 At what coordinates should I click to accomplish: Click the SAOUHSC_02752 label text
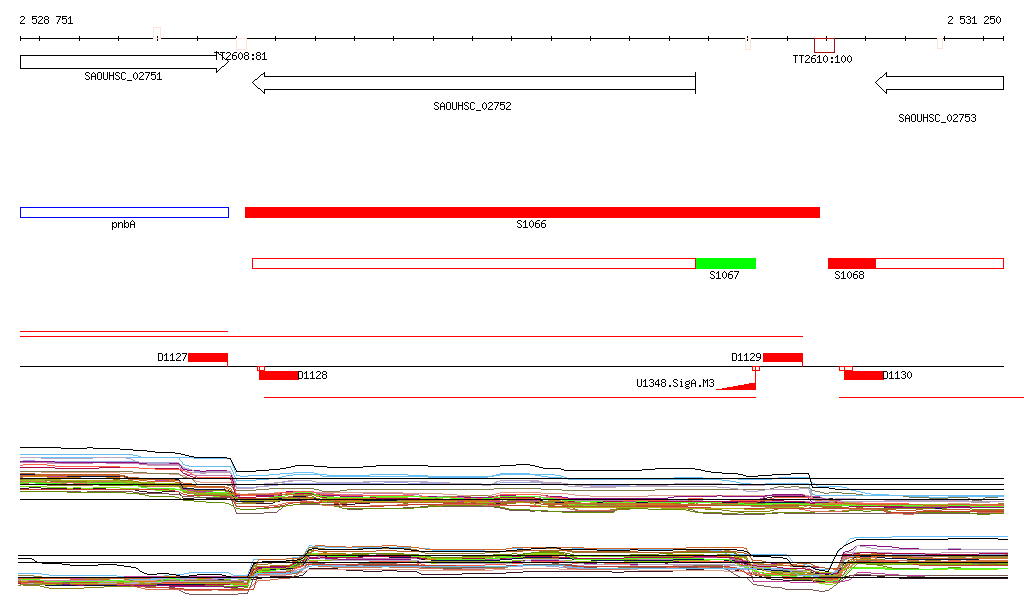coord(472,106)
